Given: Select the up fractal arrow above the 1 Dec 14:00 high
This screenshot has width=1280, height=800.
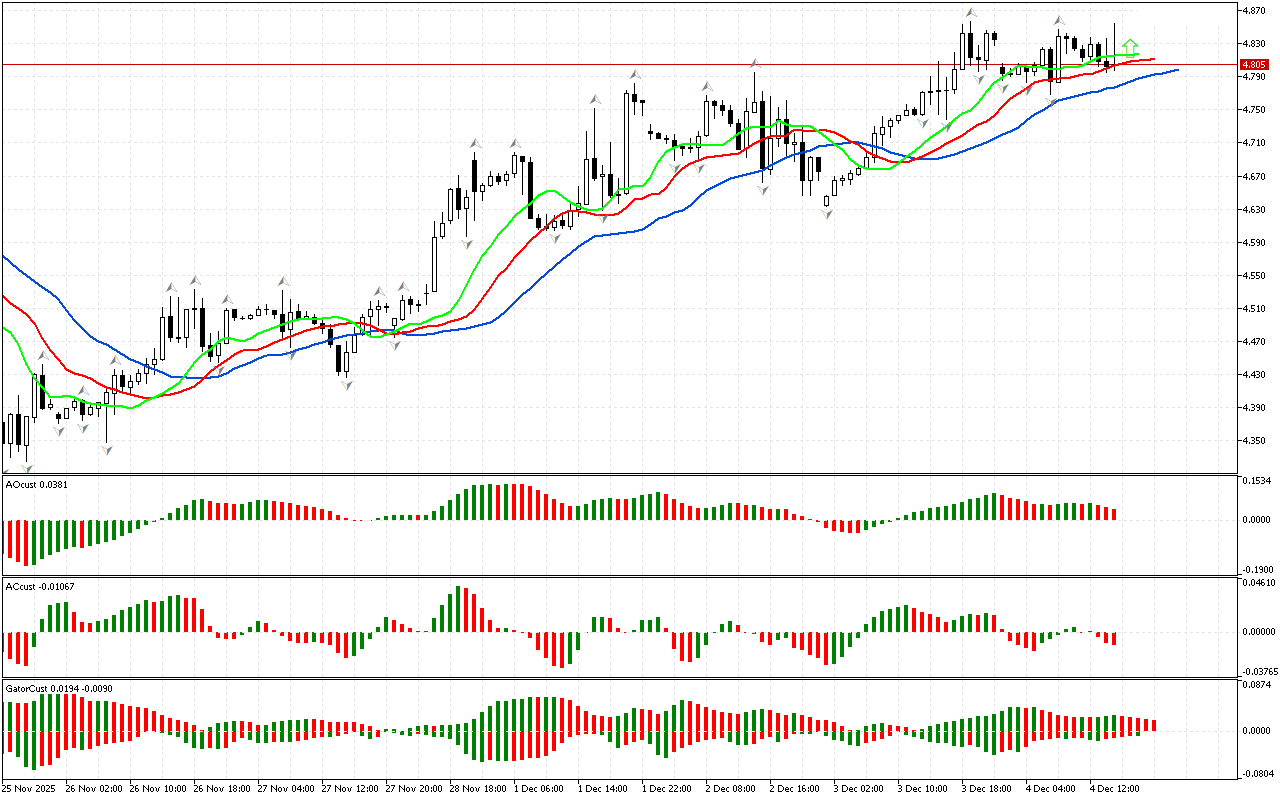Looking at the screenshot, I should pyautogui.click(x=634, y=75).
